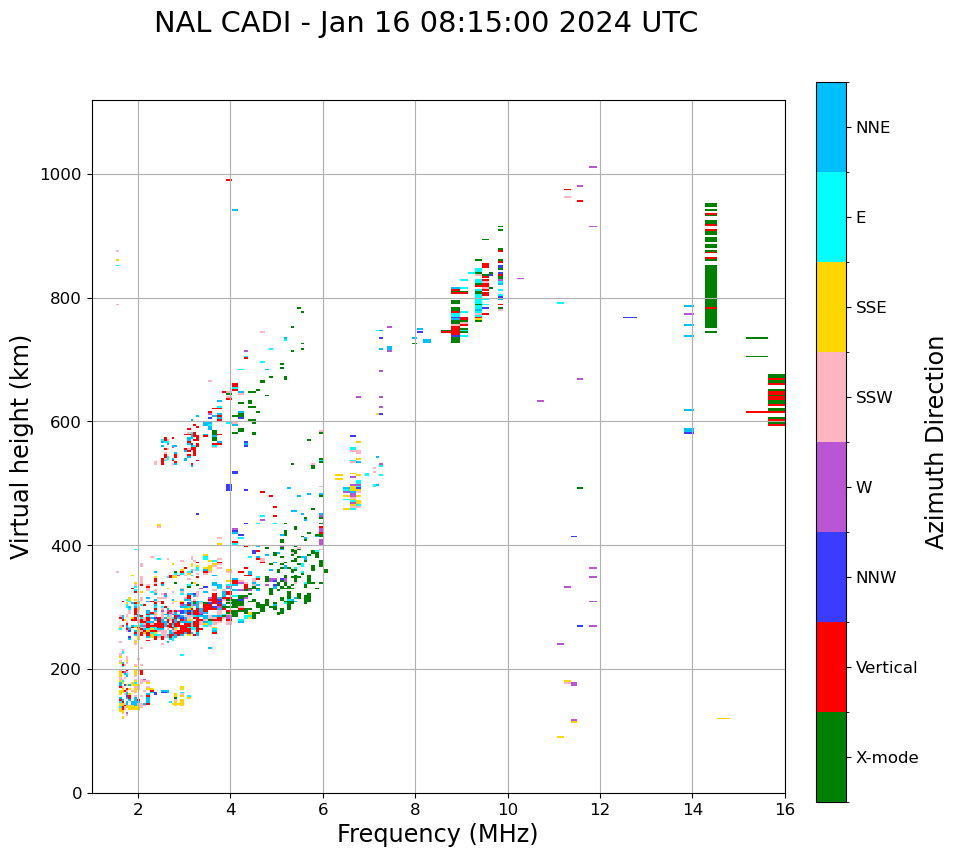Click the 0 tick on height axis
The image size is (958, 857).
point(78,793)
